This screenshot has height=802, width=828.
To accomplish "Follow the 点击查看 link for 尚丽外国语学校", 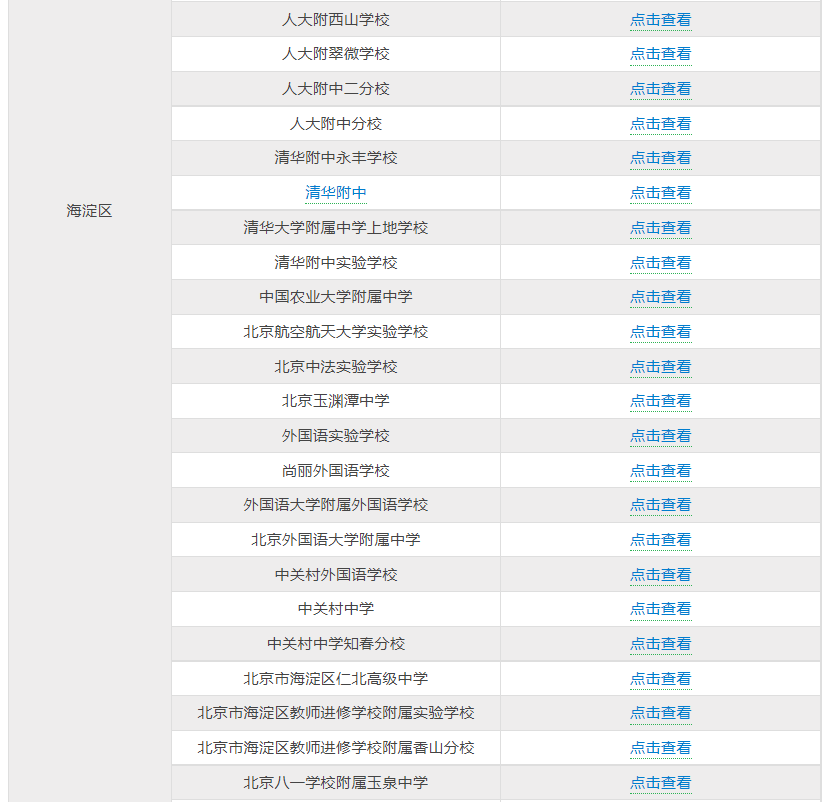I will pyautogui.click(x=661, y=470).
